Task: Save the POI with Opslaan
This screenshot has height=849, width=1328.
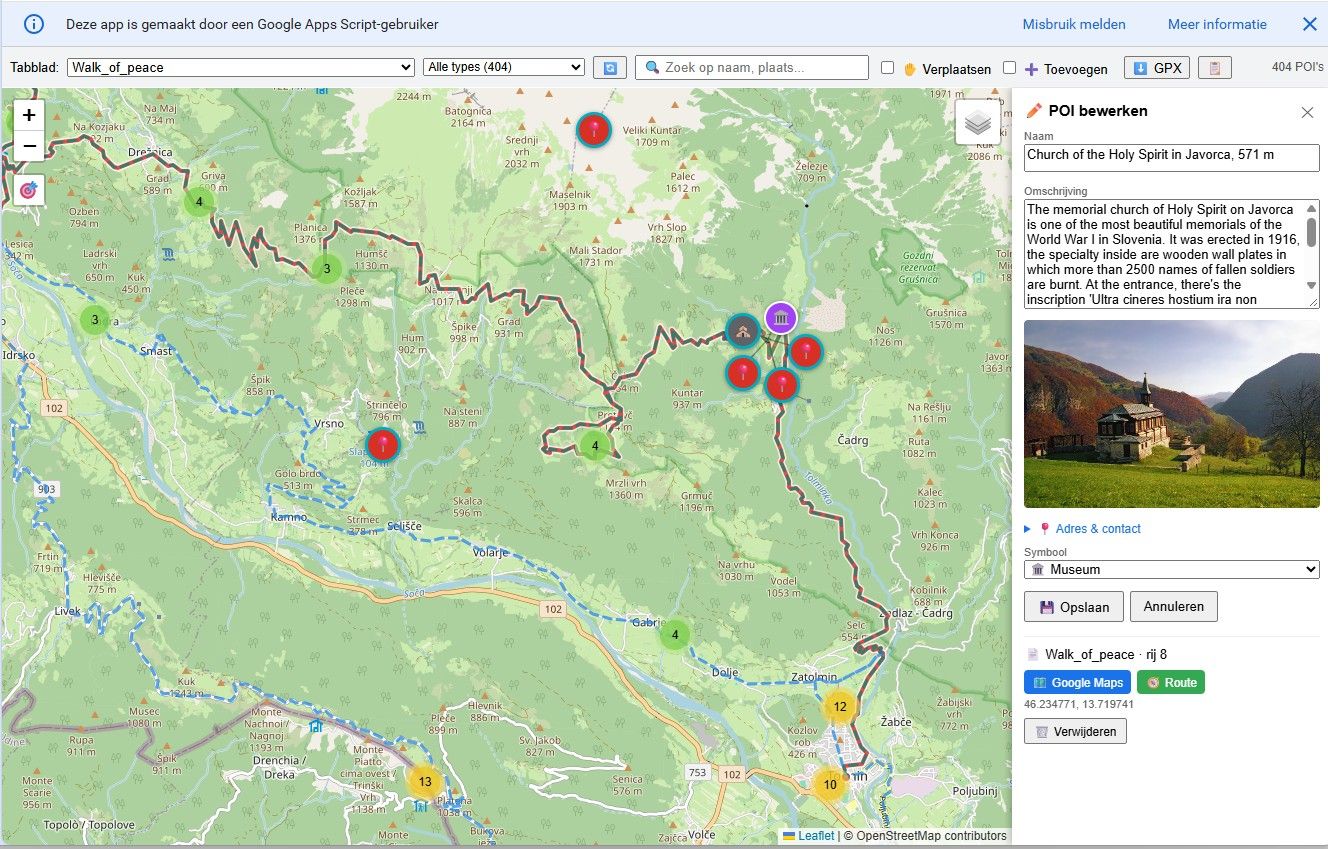Action: click(x=1074, y=607)
